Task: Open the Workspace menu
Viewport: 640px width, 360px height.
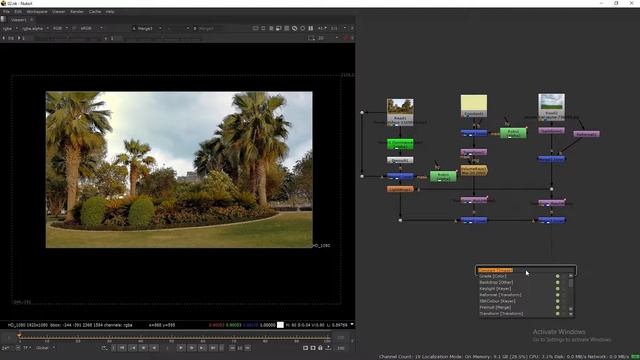Action: [37, 12]
